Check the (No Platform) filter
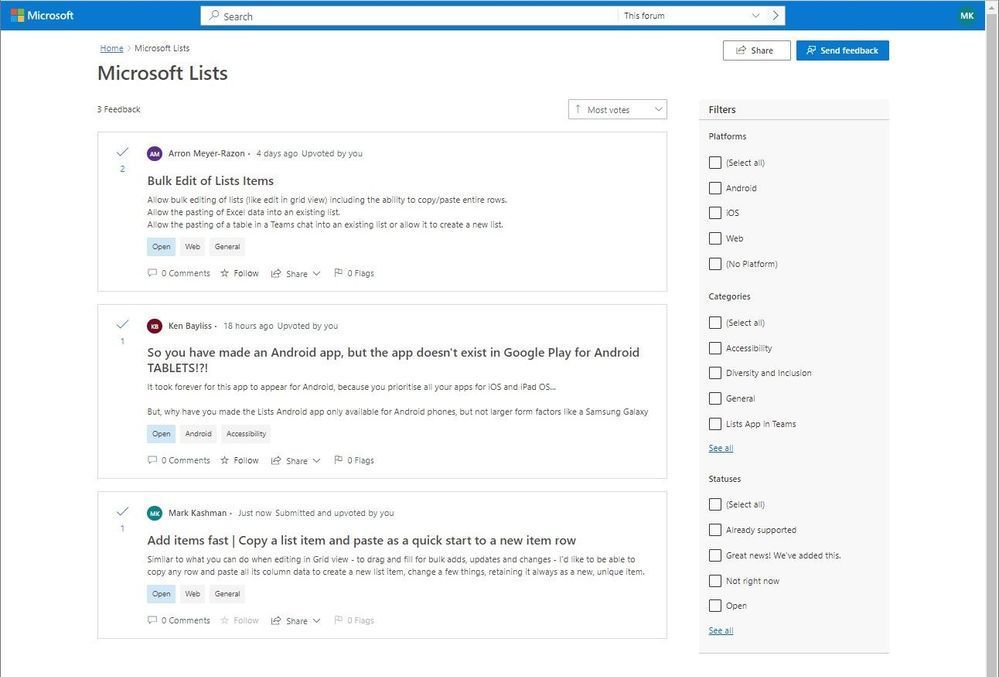The width and height of the screenshot is (999, 677). 715,264
